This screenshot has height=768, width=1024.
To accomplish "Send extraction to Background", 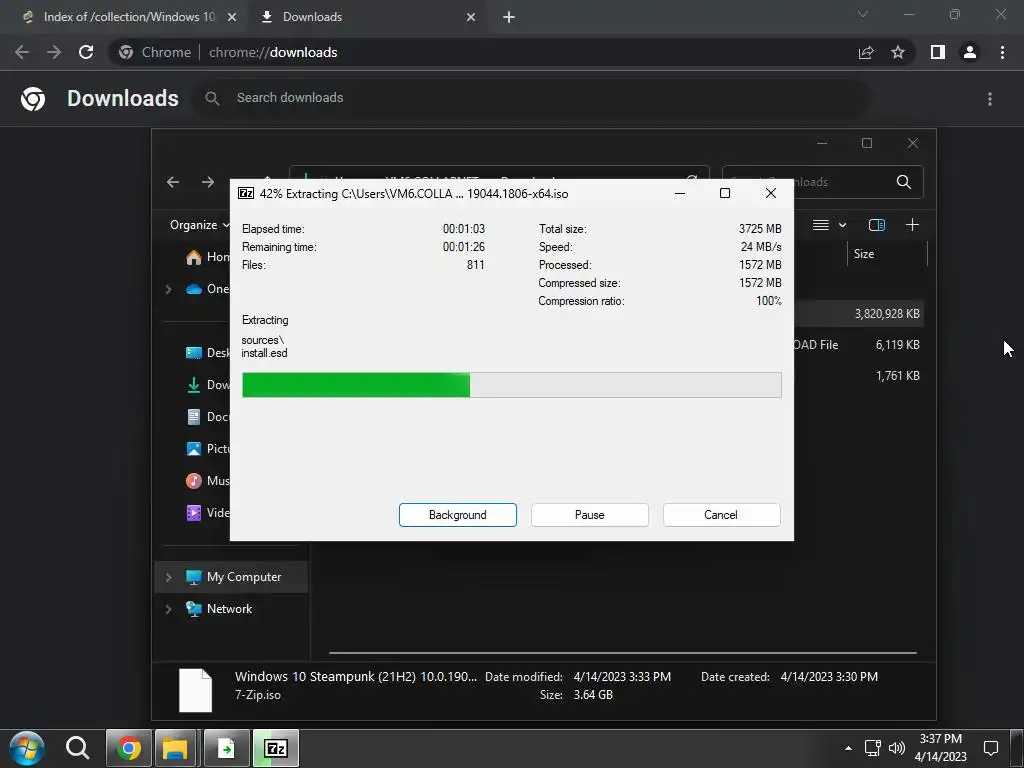I will coord(457,515).
